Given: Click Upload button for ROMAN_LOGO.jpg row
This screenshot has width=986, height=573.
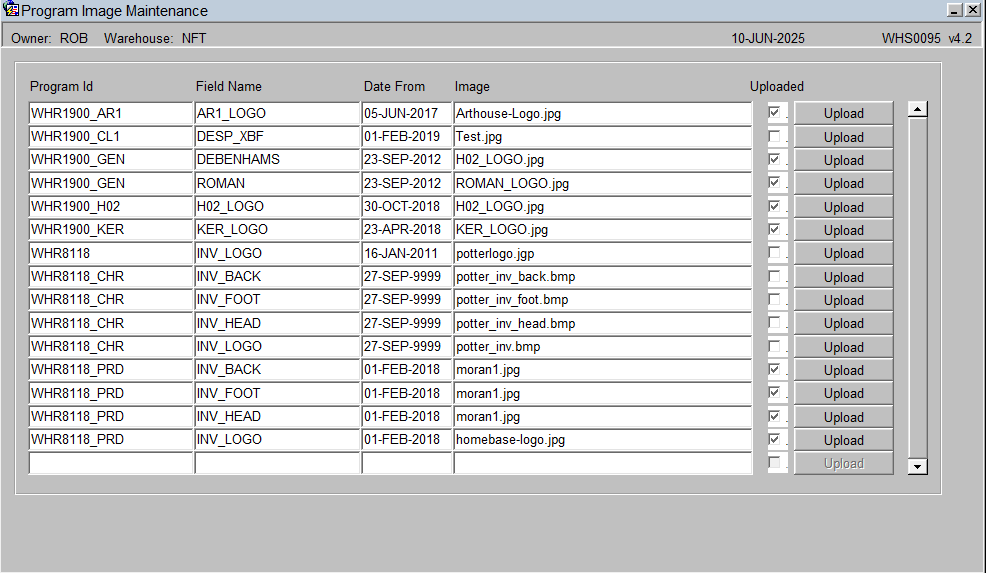Looking at the screenshot, I should (843, 183).
